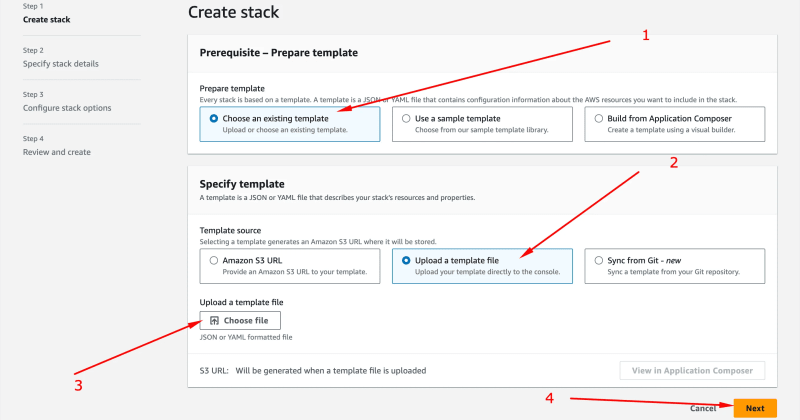Choose Amazon S3 URL as template source
The width and height of the screenshot is (800, 420).
[214, 260]
